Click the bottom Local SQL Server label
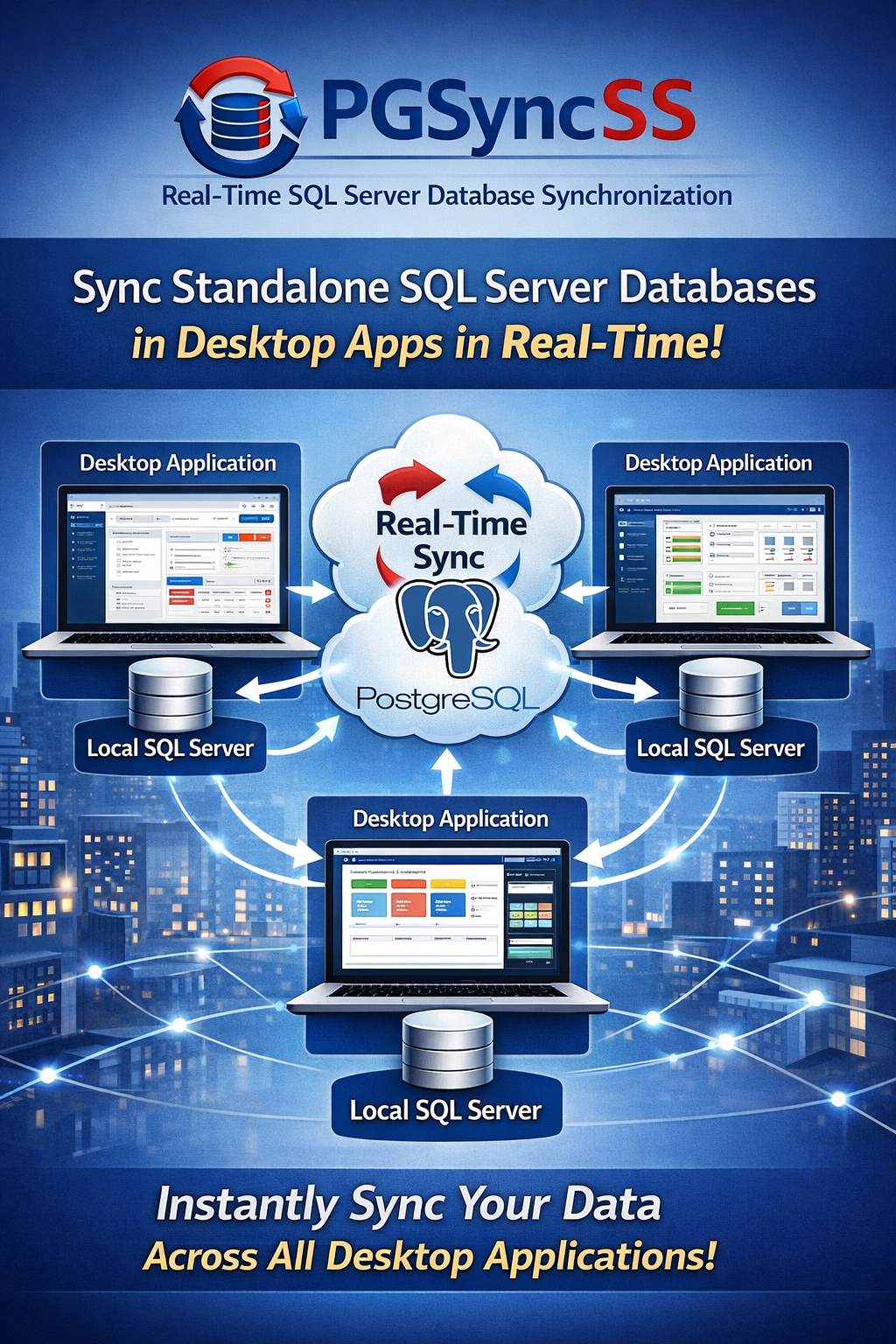896x1344 pixels. (x=445, y=1110)
